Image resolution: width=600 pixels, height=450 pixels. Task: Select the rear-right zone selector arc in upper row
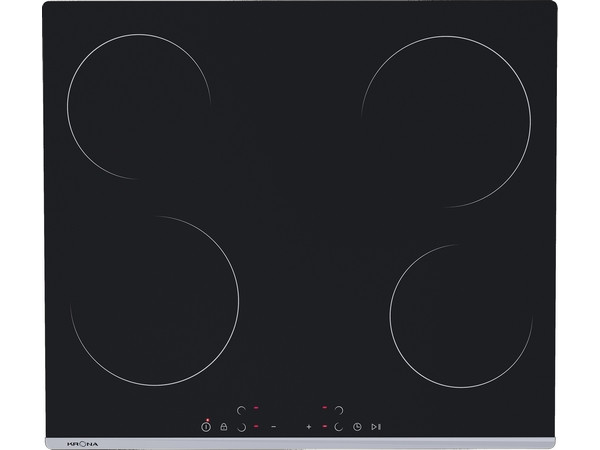(x=339, y=411)
